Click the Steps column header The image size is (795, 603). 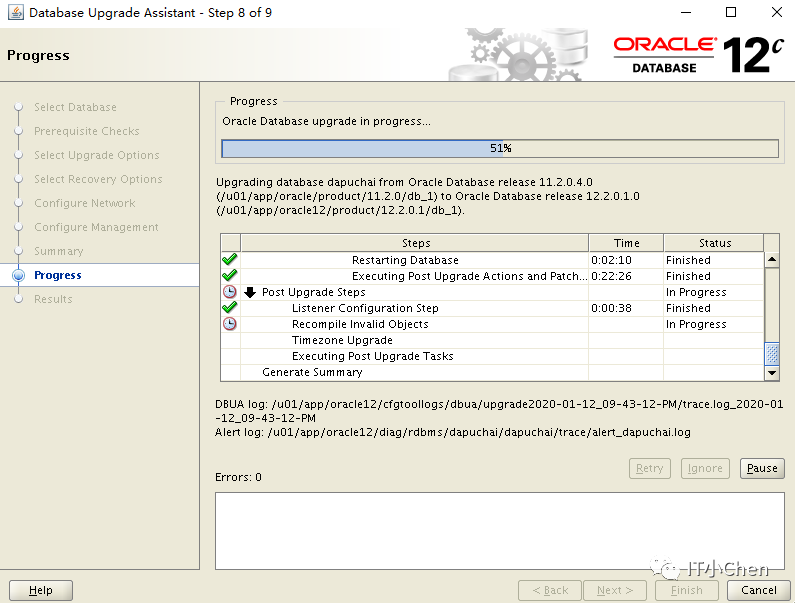click(415, 243)
